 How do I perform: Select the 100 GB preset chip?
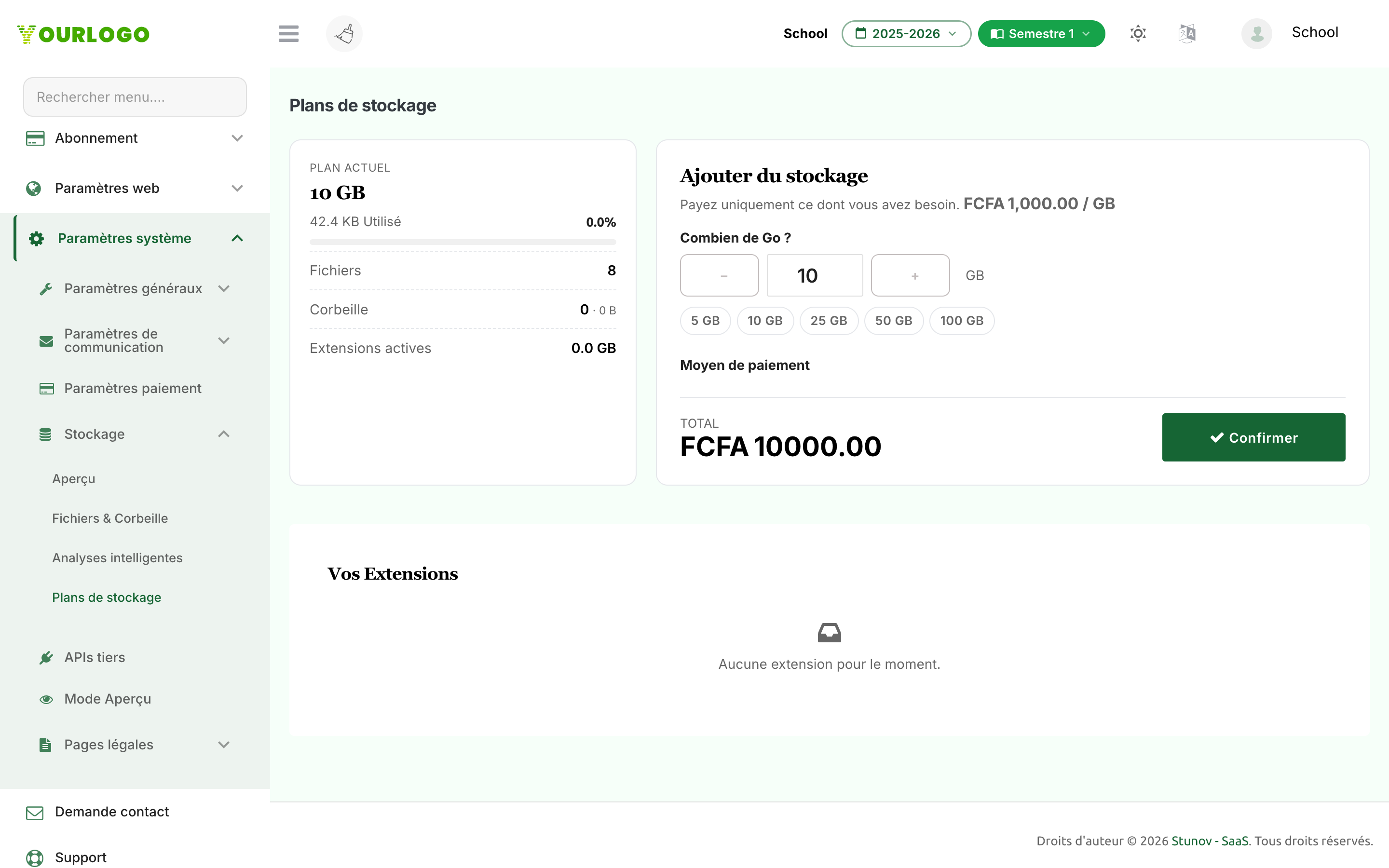pos(961,321)
